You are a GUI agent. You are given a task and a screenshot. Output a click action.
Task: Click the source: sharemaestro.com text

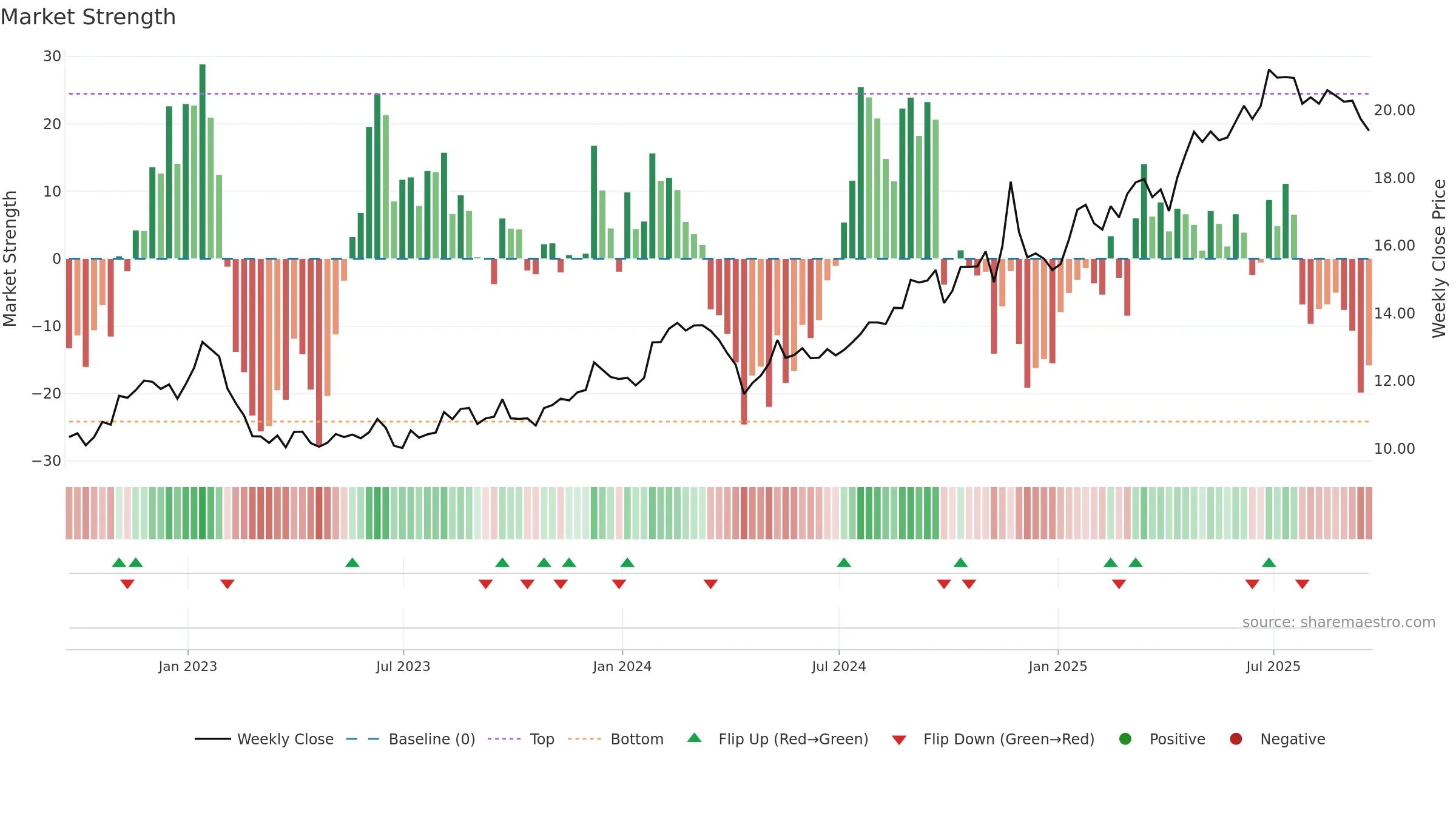click(x=1339, y=622)
